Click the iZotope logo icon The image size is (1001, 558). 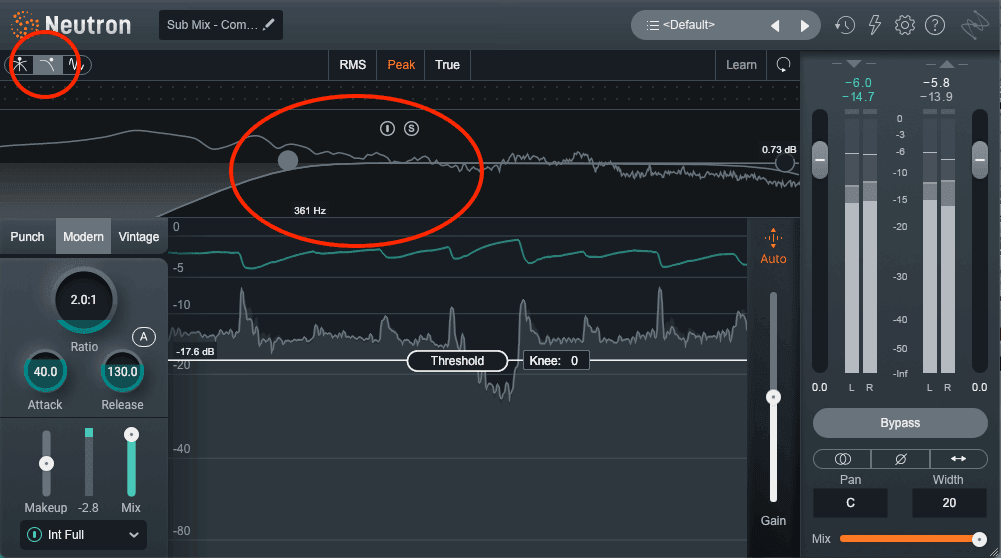(975, 26)
